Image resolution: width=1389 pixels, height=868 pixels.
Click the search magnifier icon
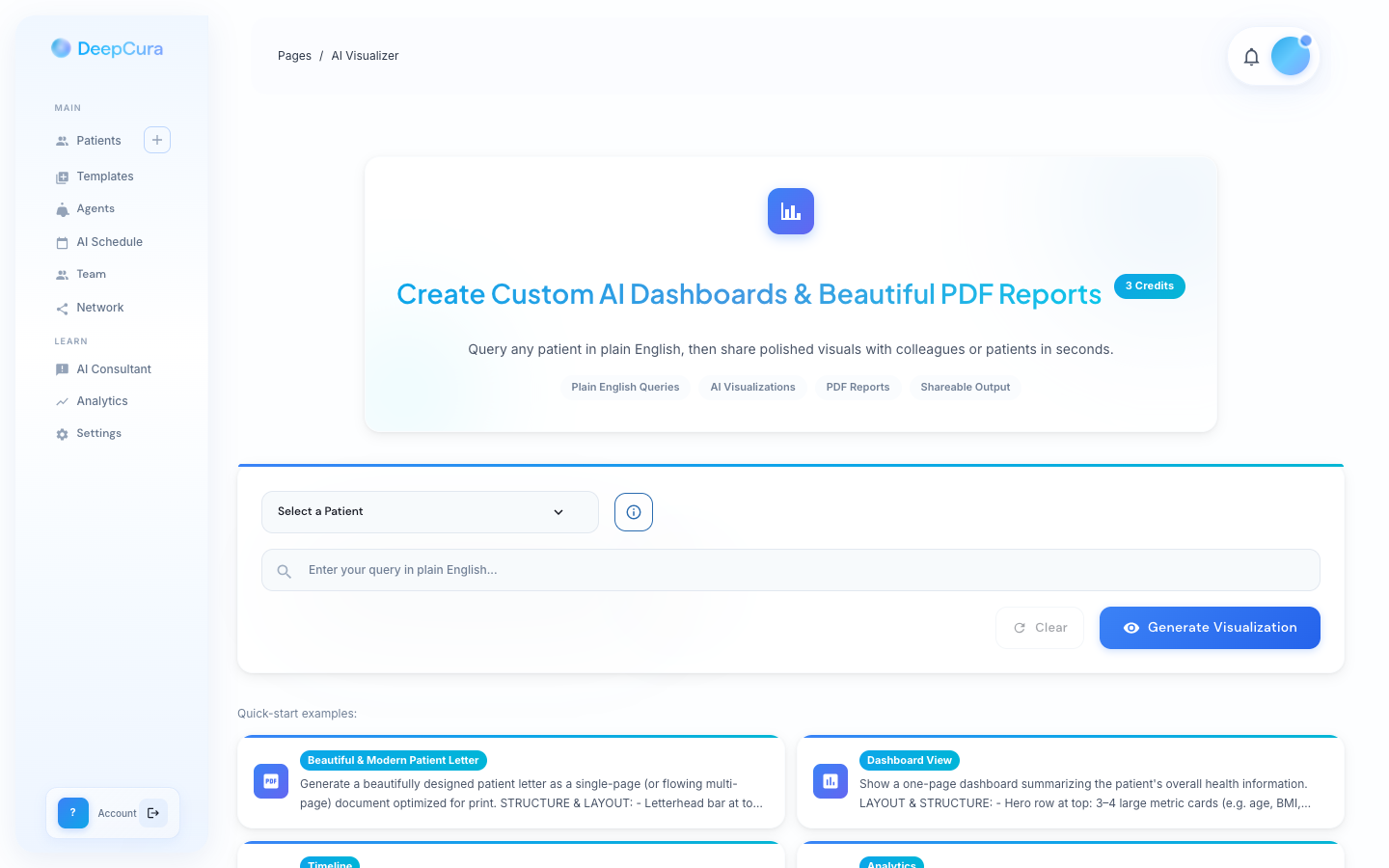(284, 571)
